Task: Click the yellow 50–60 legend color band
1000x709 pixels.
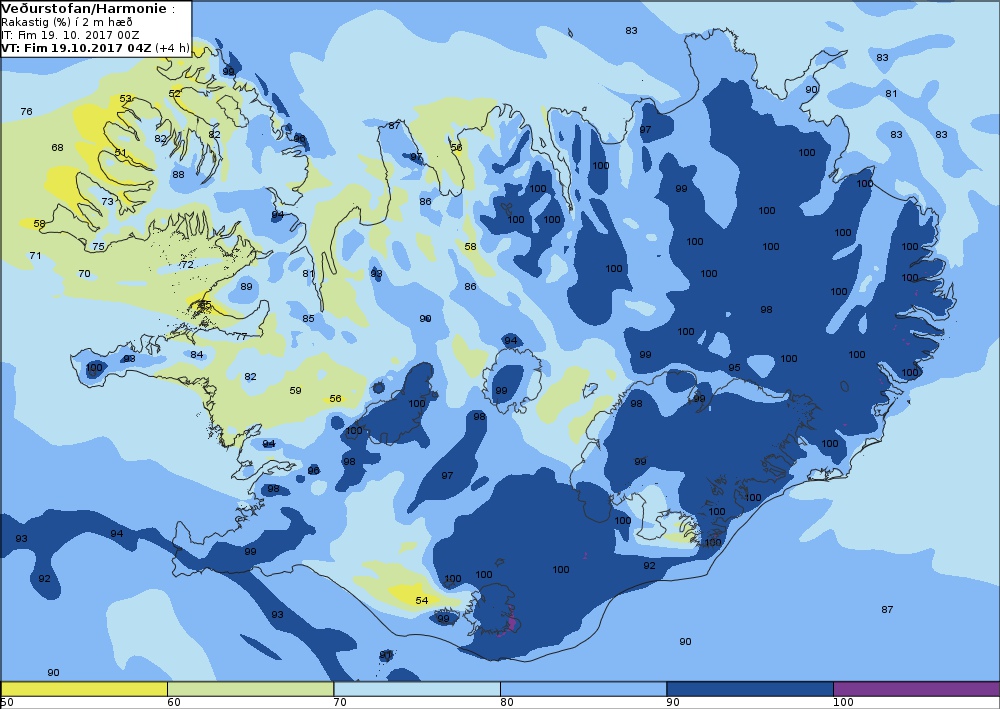Action: coord(84,689)
